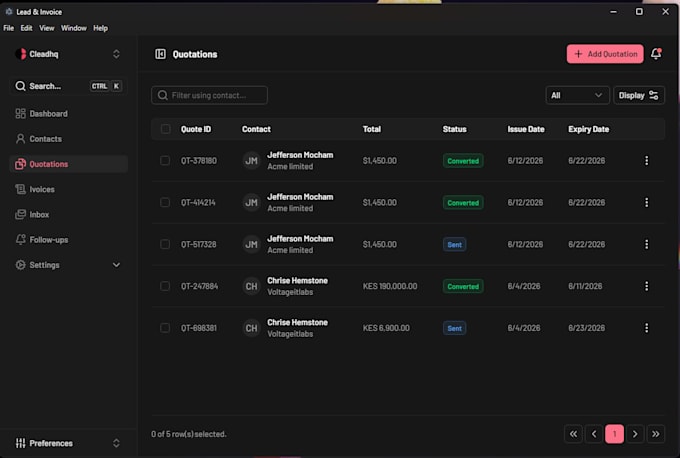680x458 pixels.
Task: Click the KES 6,900.00 total
Action: click(x=386, y=328)
